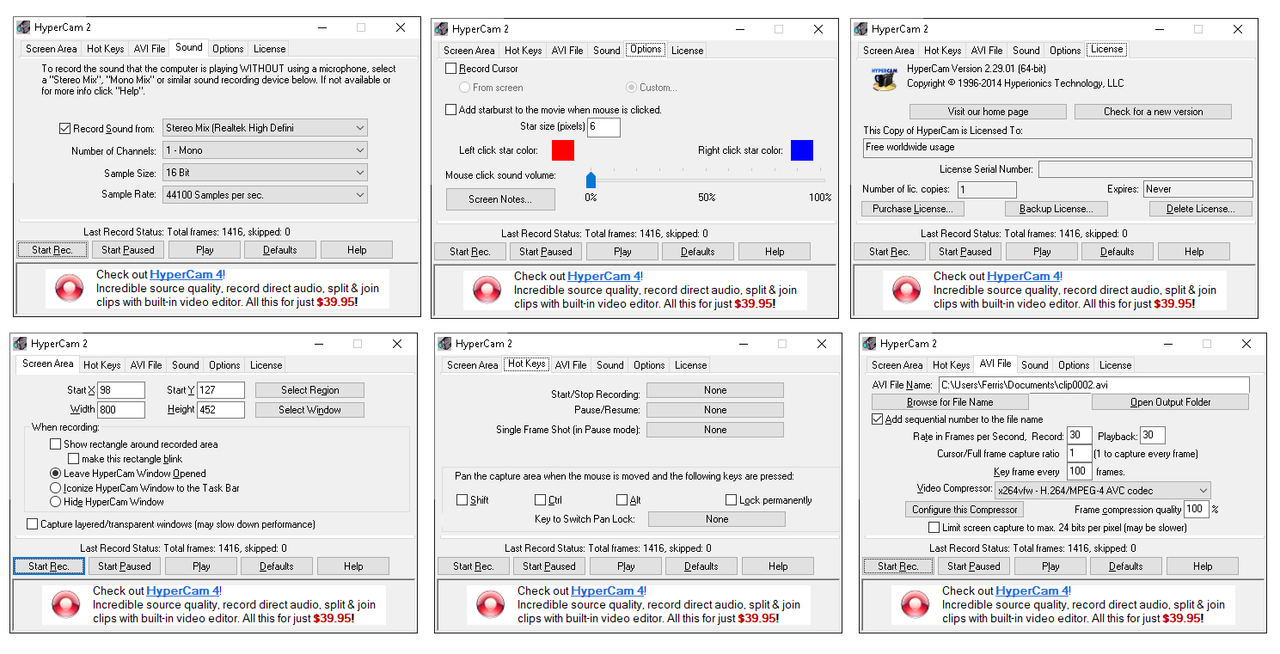Click red record ad icon in License window
The width and height of the screenshot is (1280, 654).
coord(907,290)
